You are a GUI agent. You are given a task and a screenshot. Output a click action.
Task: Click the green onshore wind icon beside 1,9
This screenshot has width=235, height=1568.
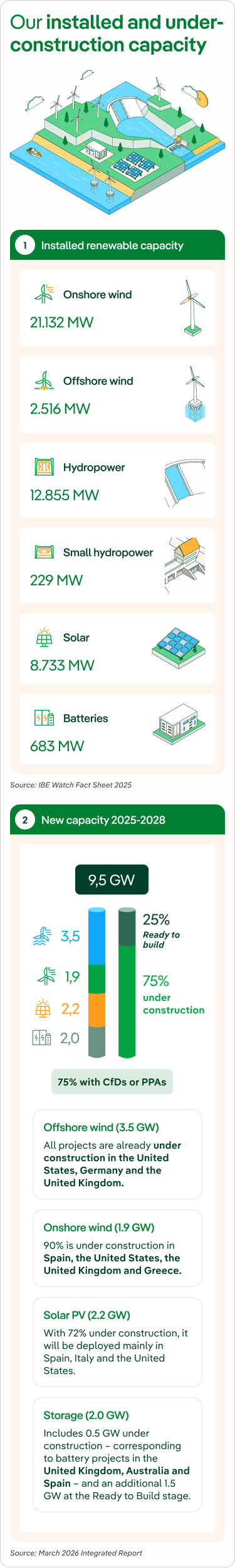pyautogui.click(x=46, y=976)
